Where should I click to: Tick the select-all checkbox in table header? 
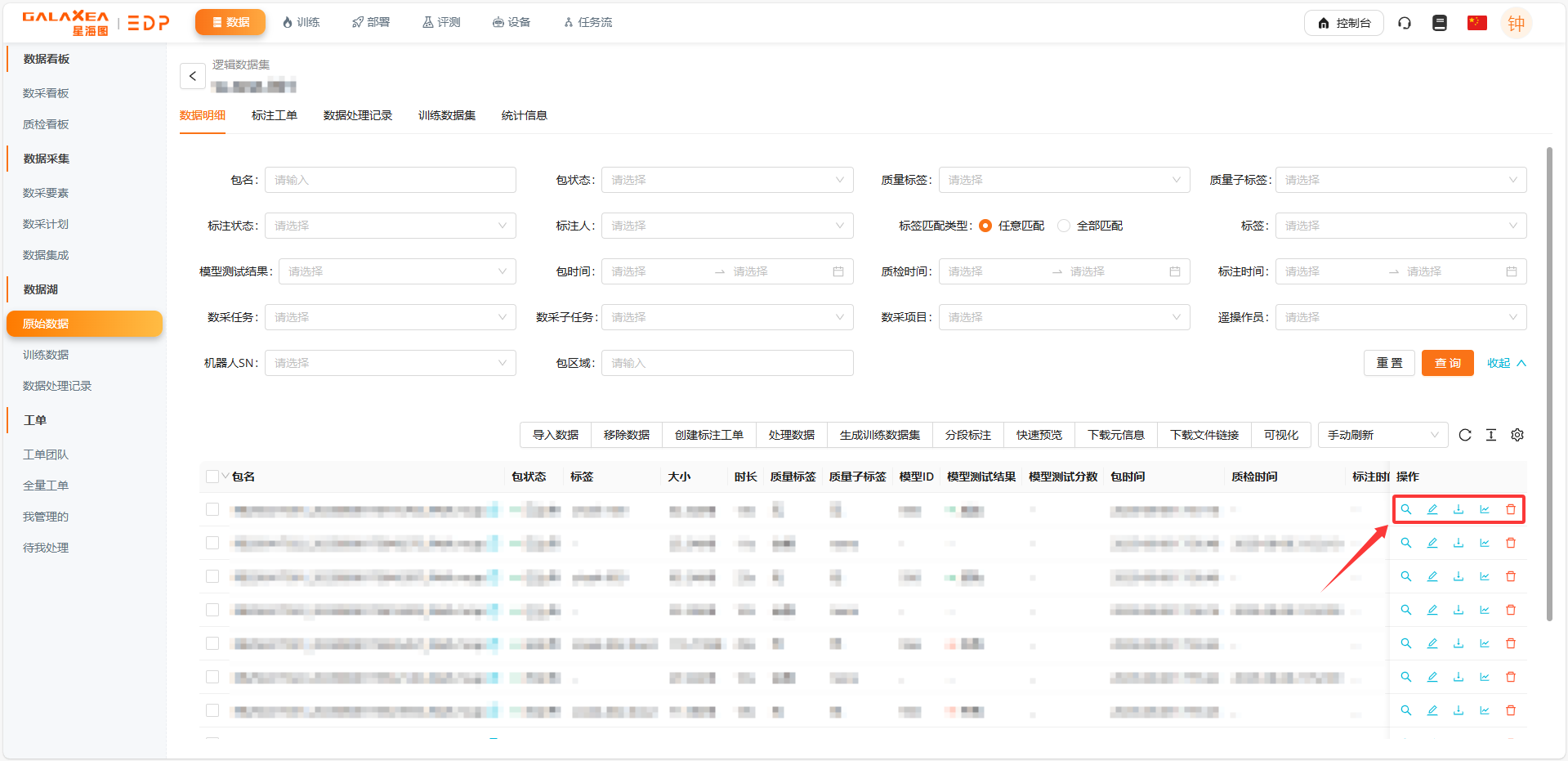point(212,477)
